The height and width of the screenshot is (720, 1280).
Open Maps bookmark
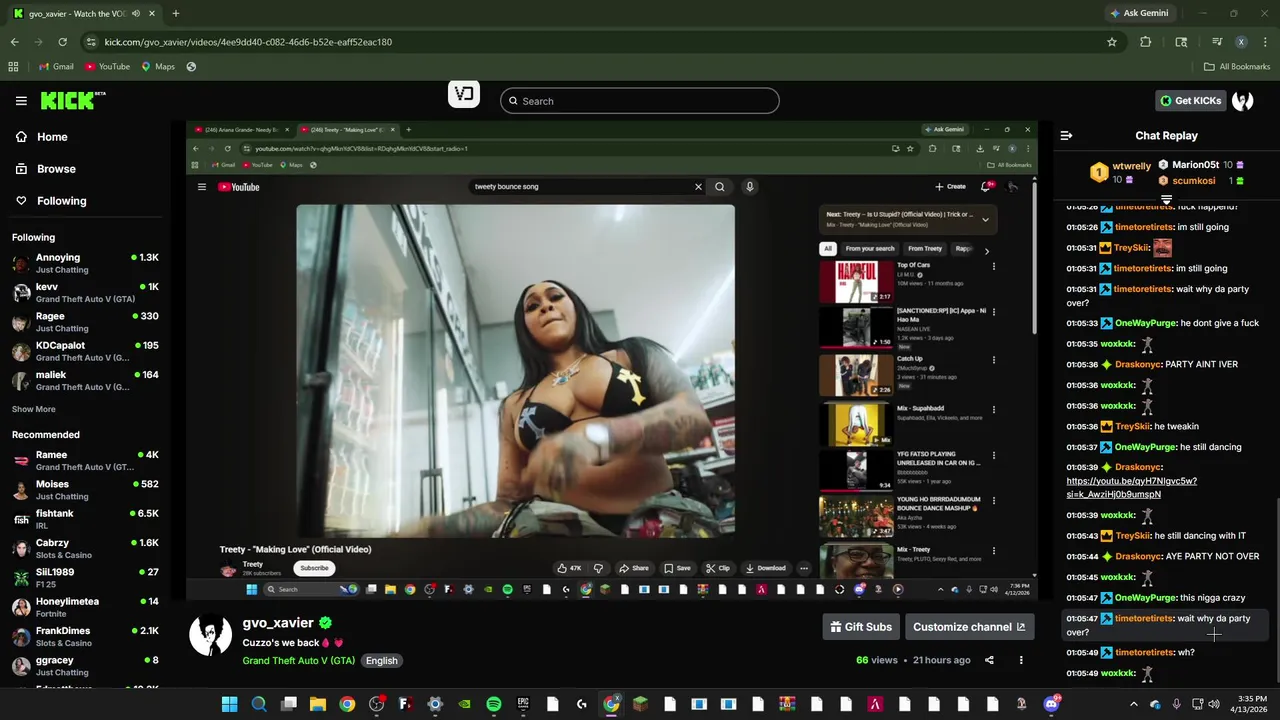coord(158,67)
